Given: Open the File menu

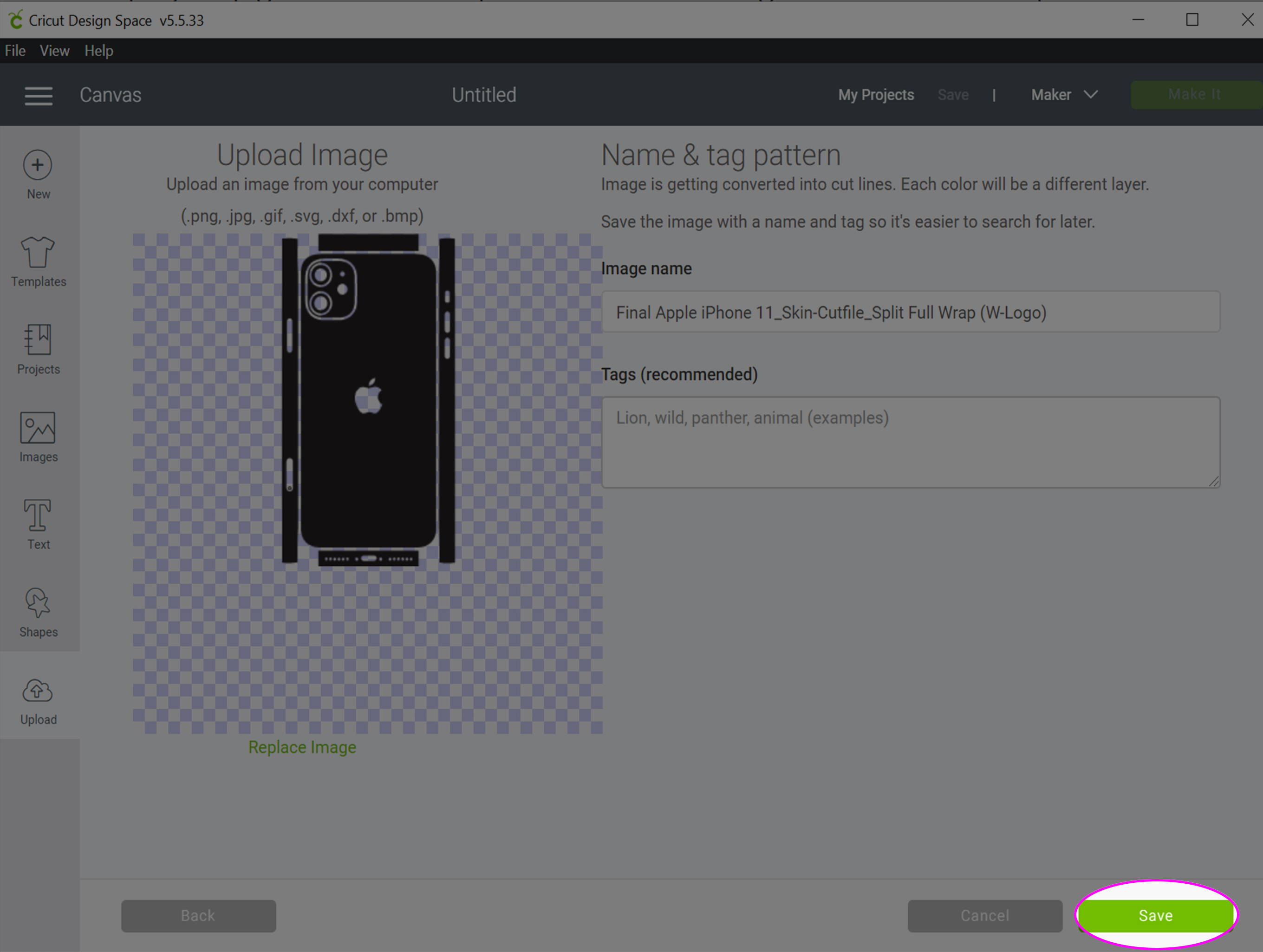Looking at the screenshot, I should 15,51.
